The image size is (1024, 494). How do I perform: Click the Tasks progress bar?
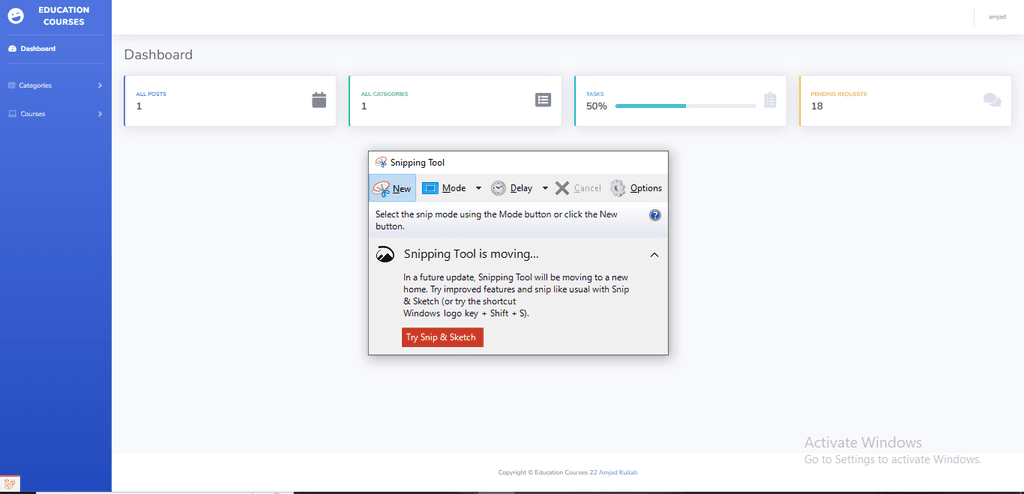686,106
